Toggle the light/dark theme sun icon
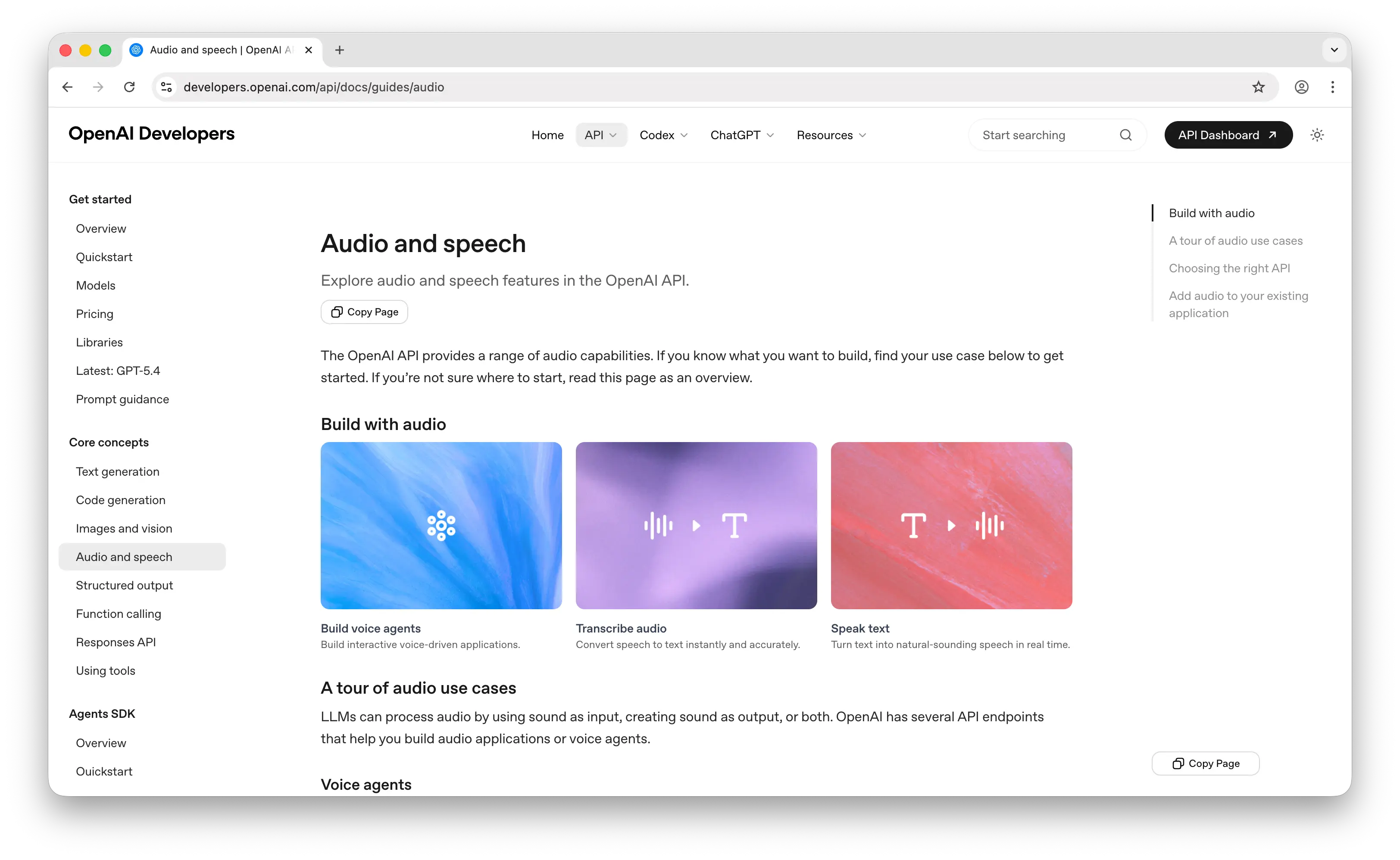1400x860 pixels. click(x=1318, y=135)
